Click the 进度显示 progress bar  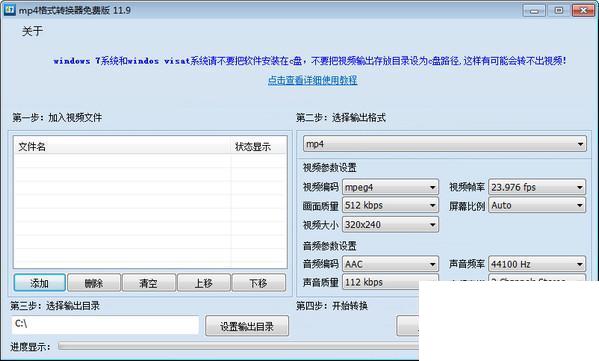238,346
